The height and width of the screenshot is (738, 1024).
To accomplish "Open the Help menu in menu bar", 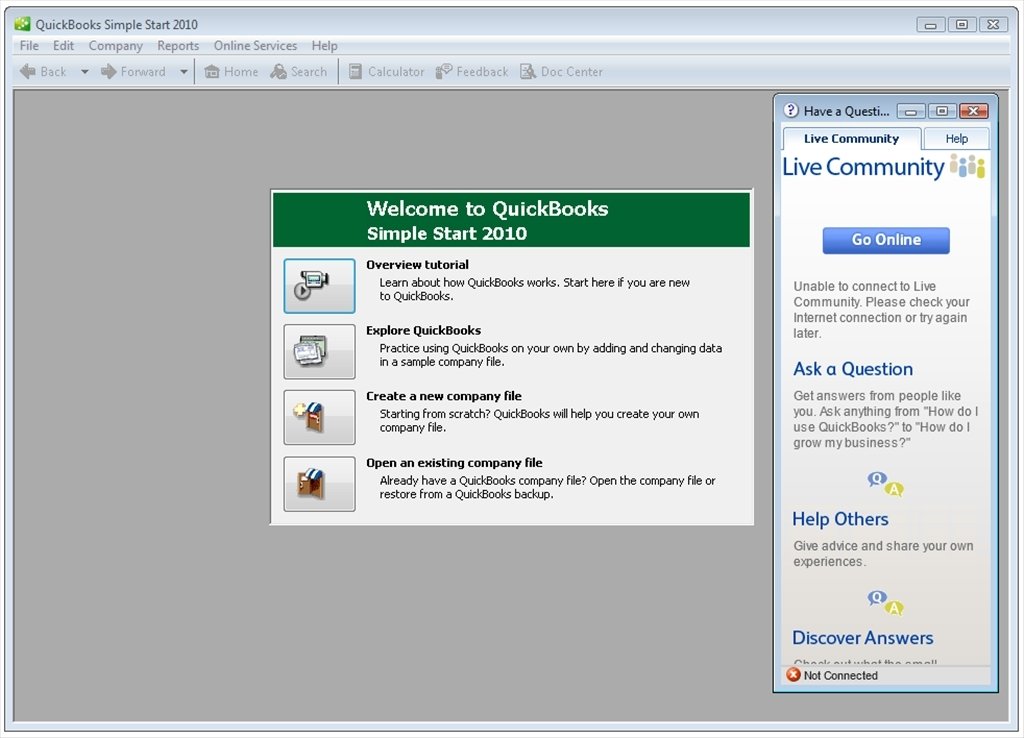I will tap(325, 46).
